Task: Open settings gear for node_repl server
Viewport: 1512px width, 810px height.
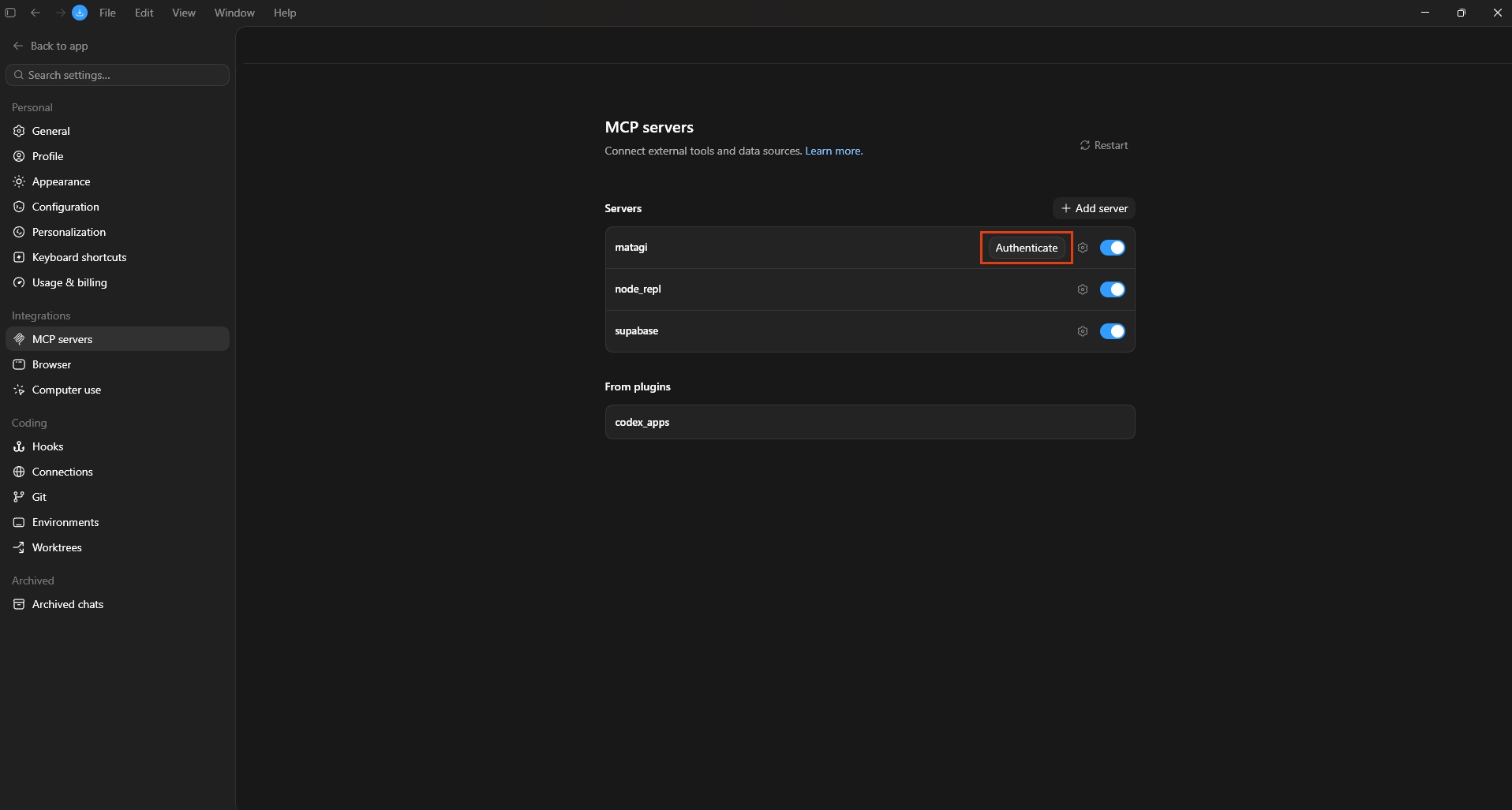Action: (1083, 289)
